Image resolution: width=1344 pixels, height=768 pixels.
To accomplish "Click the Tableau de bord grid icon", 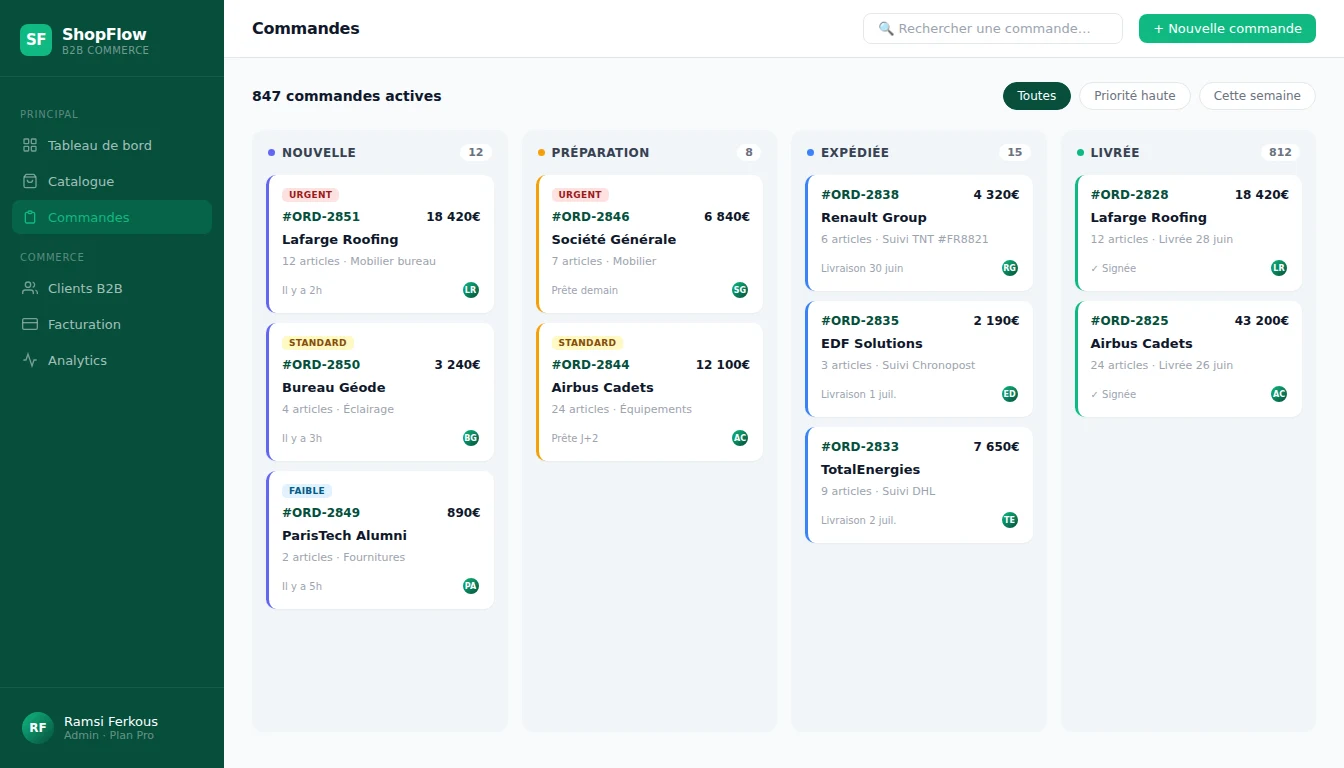I will click(30, 145).
